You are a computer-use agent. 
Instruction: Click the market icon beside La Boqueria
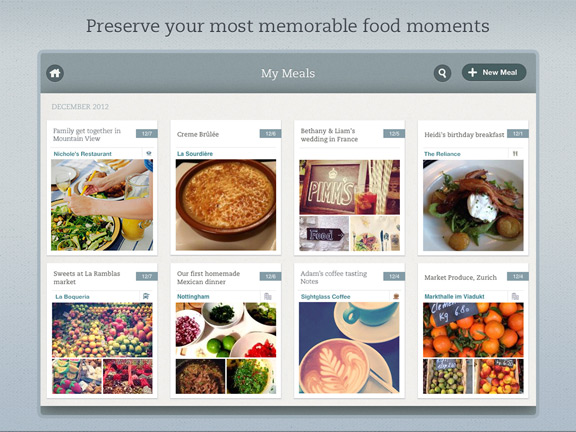point(146,296)
